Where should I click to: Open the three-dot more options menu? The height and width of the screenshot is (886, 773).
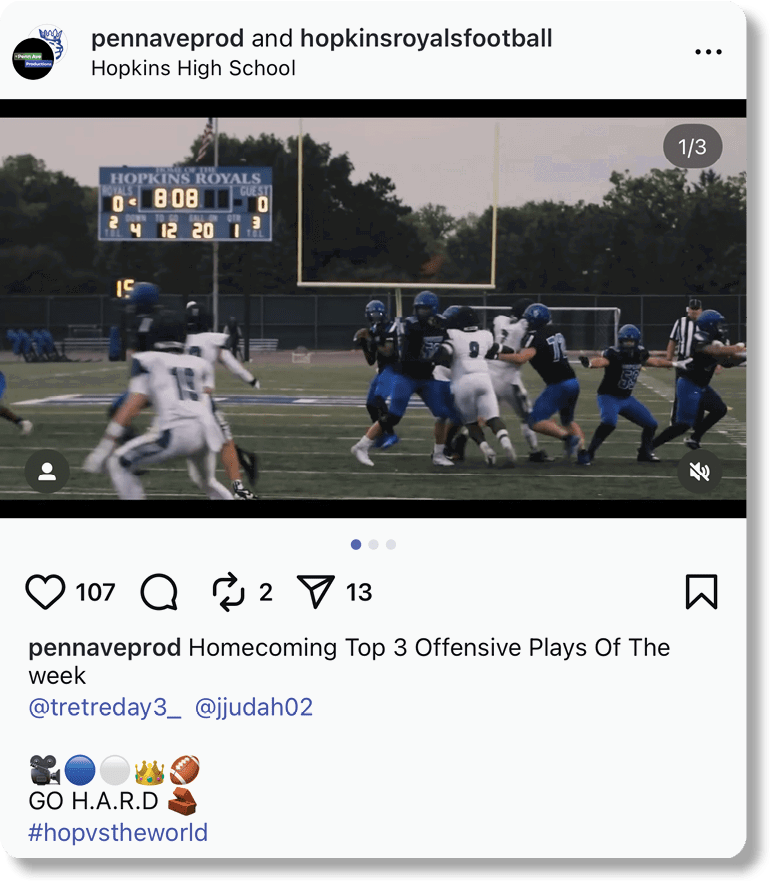click(x=708, y=52)
